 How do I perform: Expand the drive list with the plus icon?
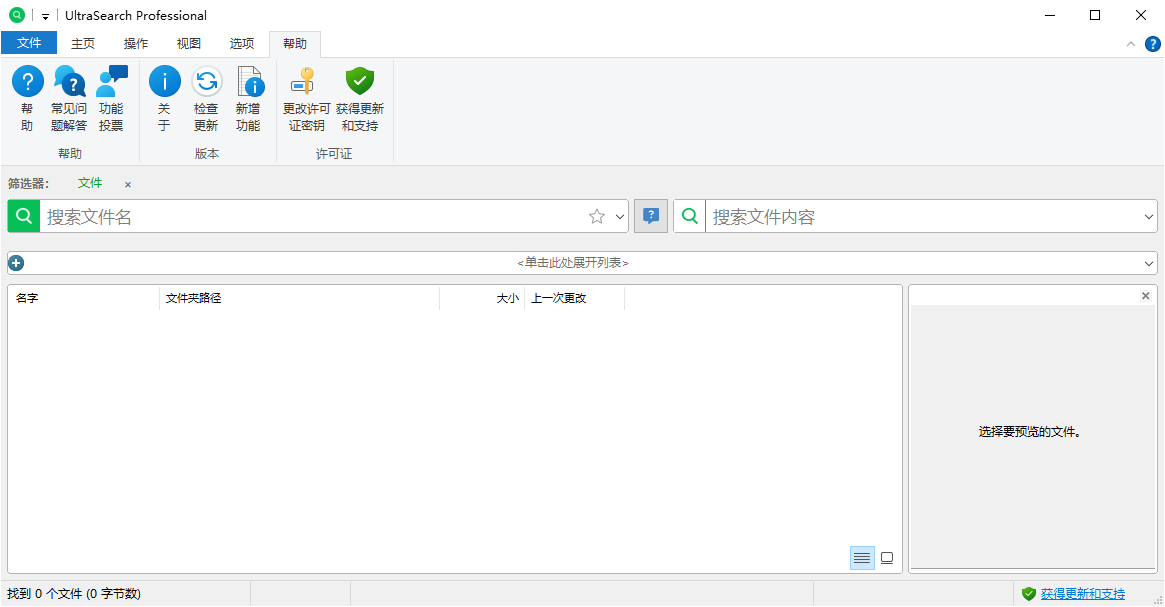click(x=16, y=263)
